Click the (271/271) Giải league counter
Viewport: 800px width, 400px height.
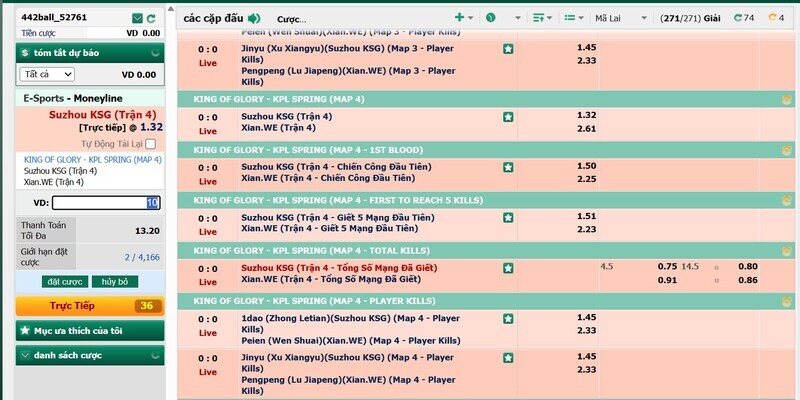690,18
